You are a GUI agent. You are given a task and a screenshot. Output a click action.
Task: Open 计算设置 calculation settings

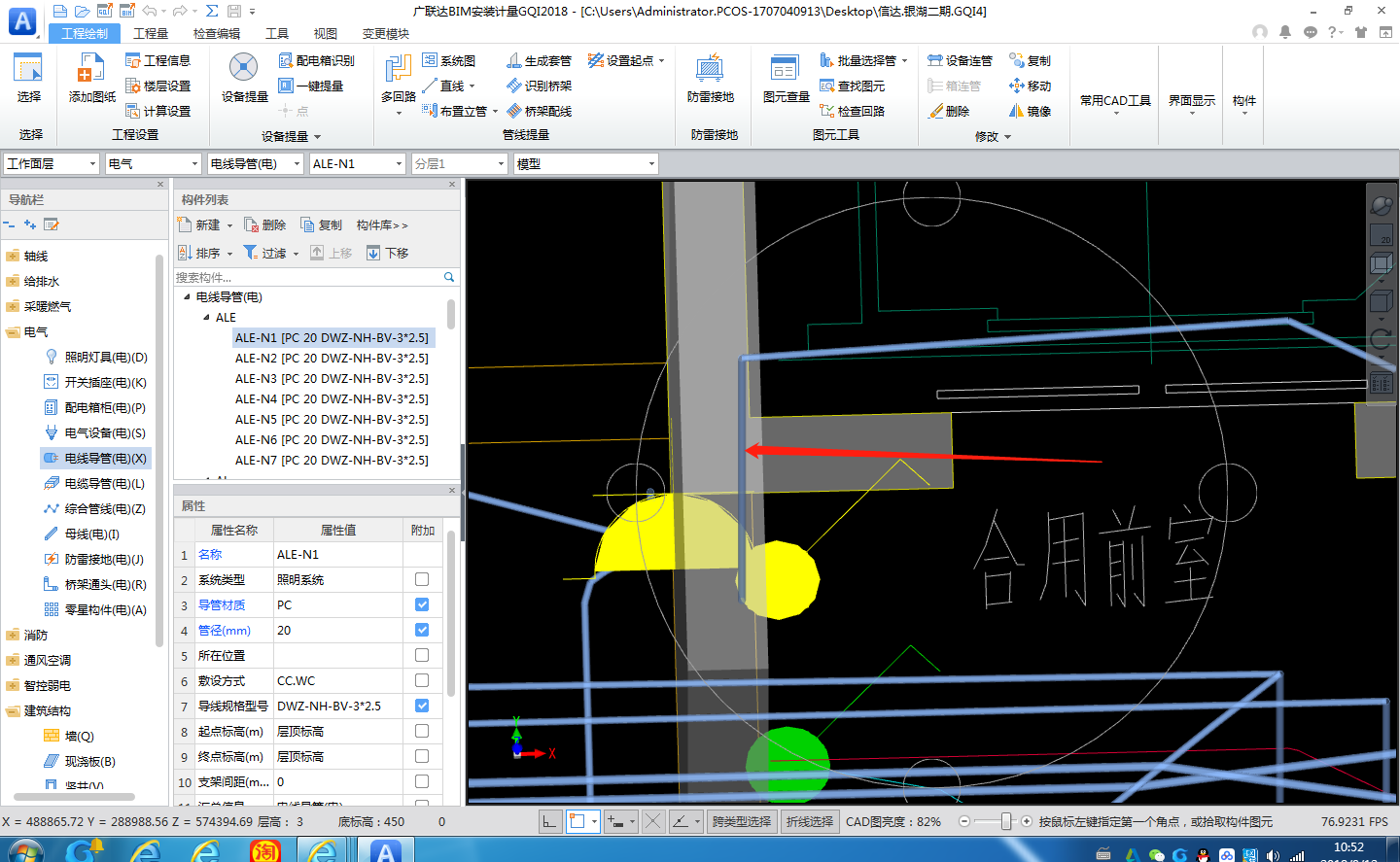coord(157,111)
